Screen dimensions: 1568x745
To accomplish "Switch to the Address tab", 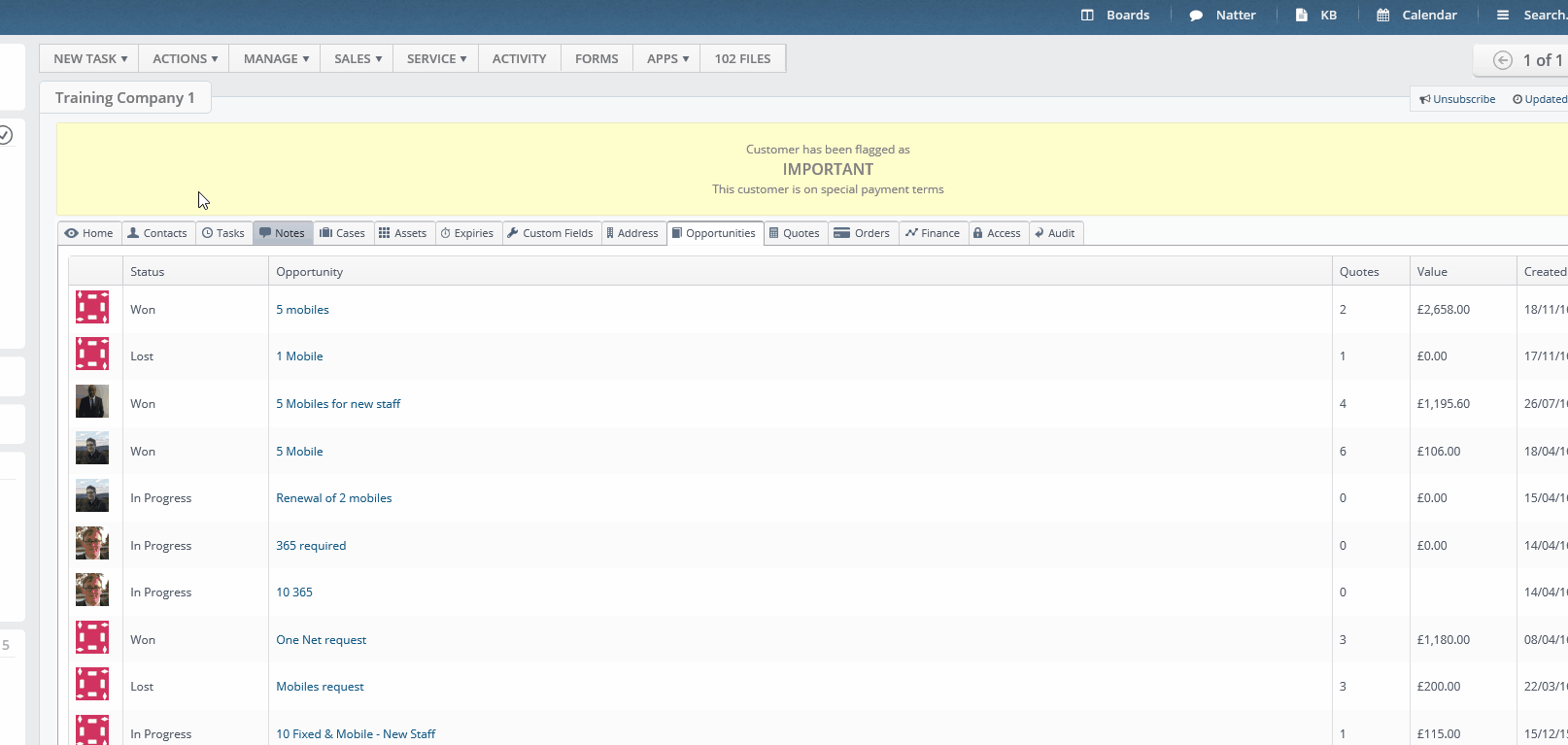I will click(632, 233).
